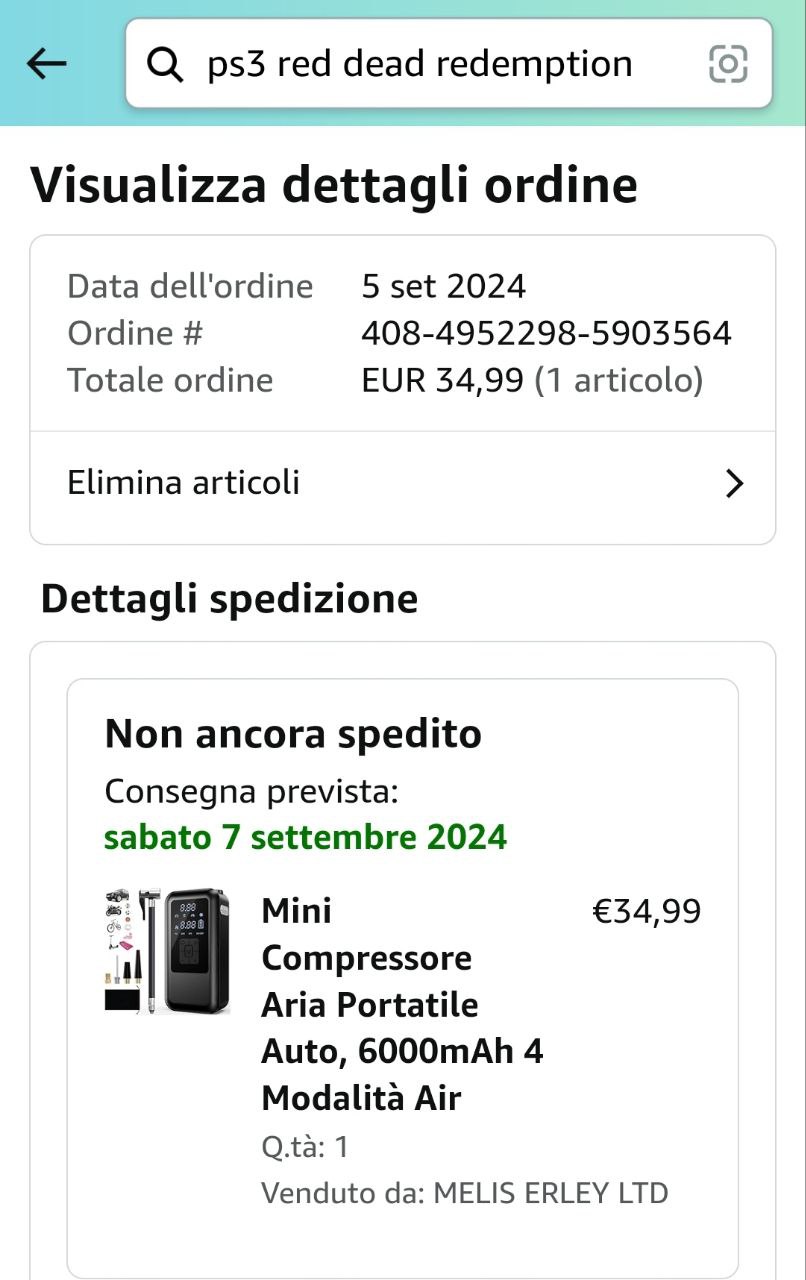Click the search field with 'ps3 red dead redemption'
806x1280 pixels.
(420, 65)
